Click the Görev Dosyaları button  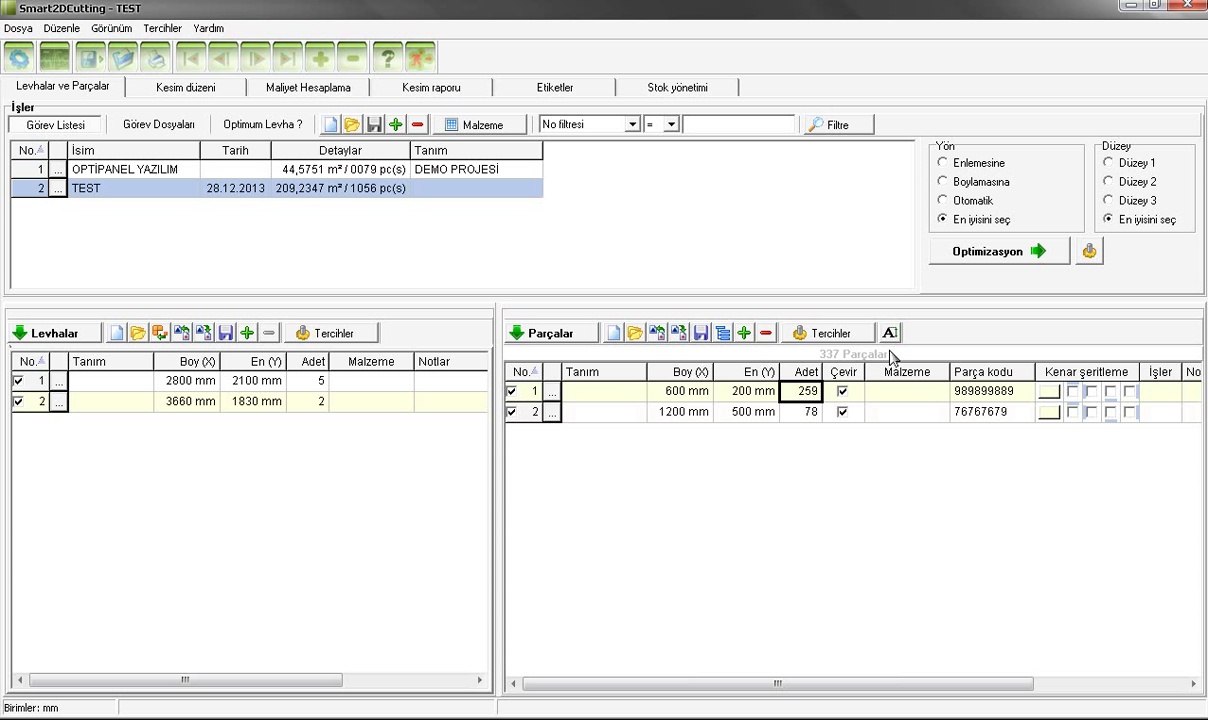(159, 125)
